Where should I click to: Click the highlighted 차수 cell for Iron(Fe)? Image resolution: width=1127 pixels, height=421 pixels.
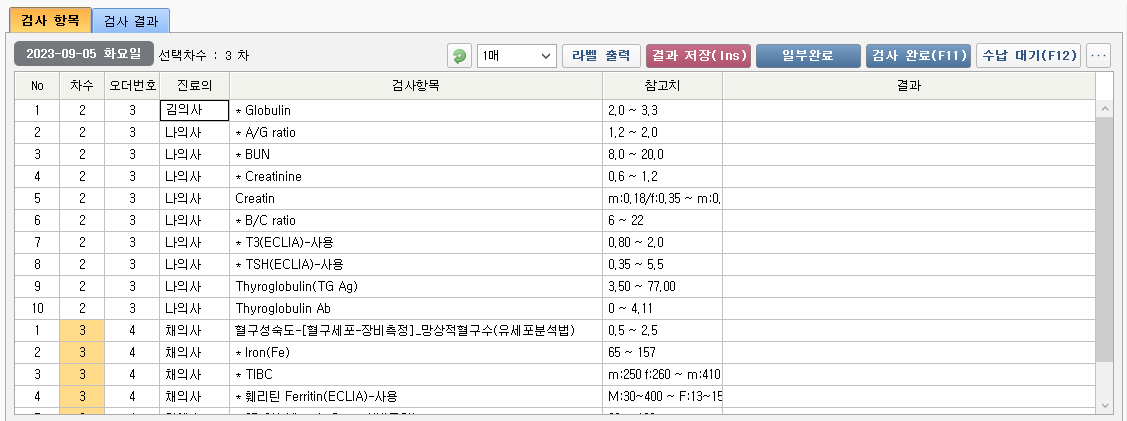point(82,352)
